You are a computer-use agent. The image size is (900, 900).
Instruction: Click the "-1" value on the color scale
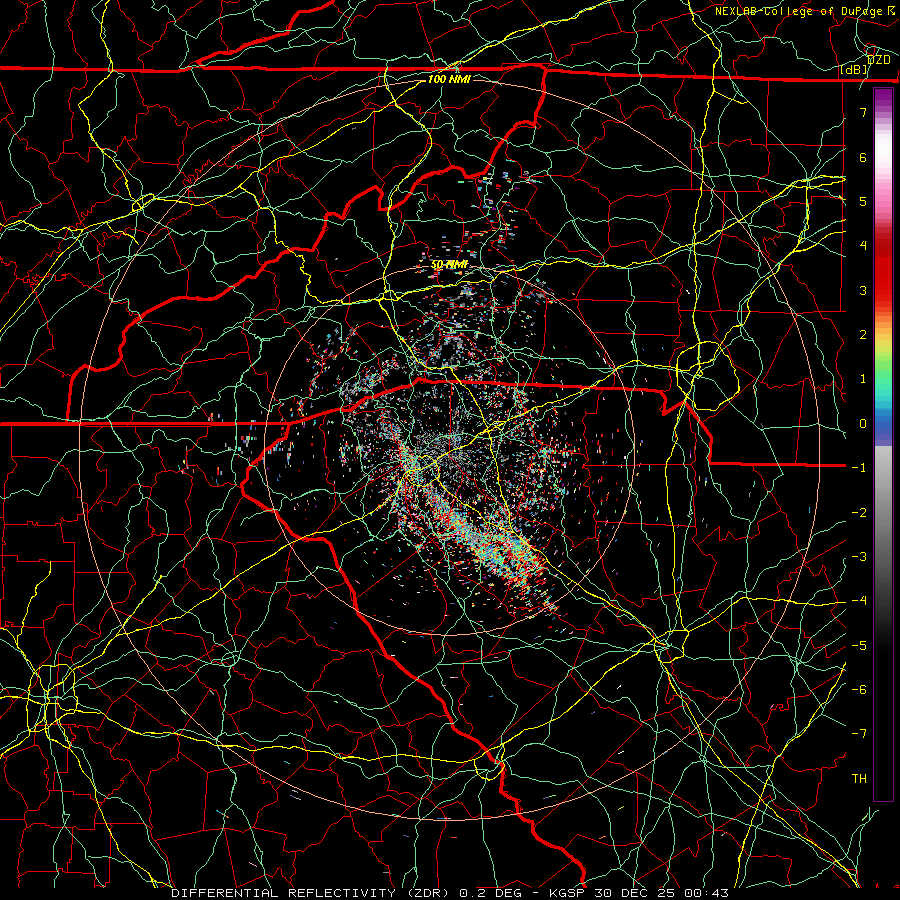click(x=859, y=468)
